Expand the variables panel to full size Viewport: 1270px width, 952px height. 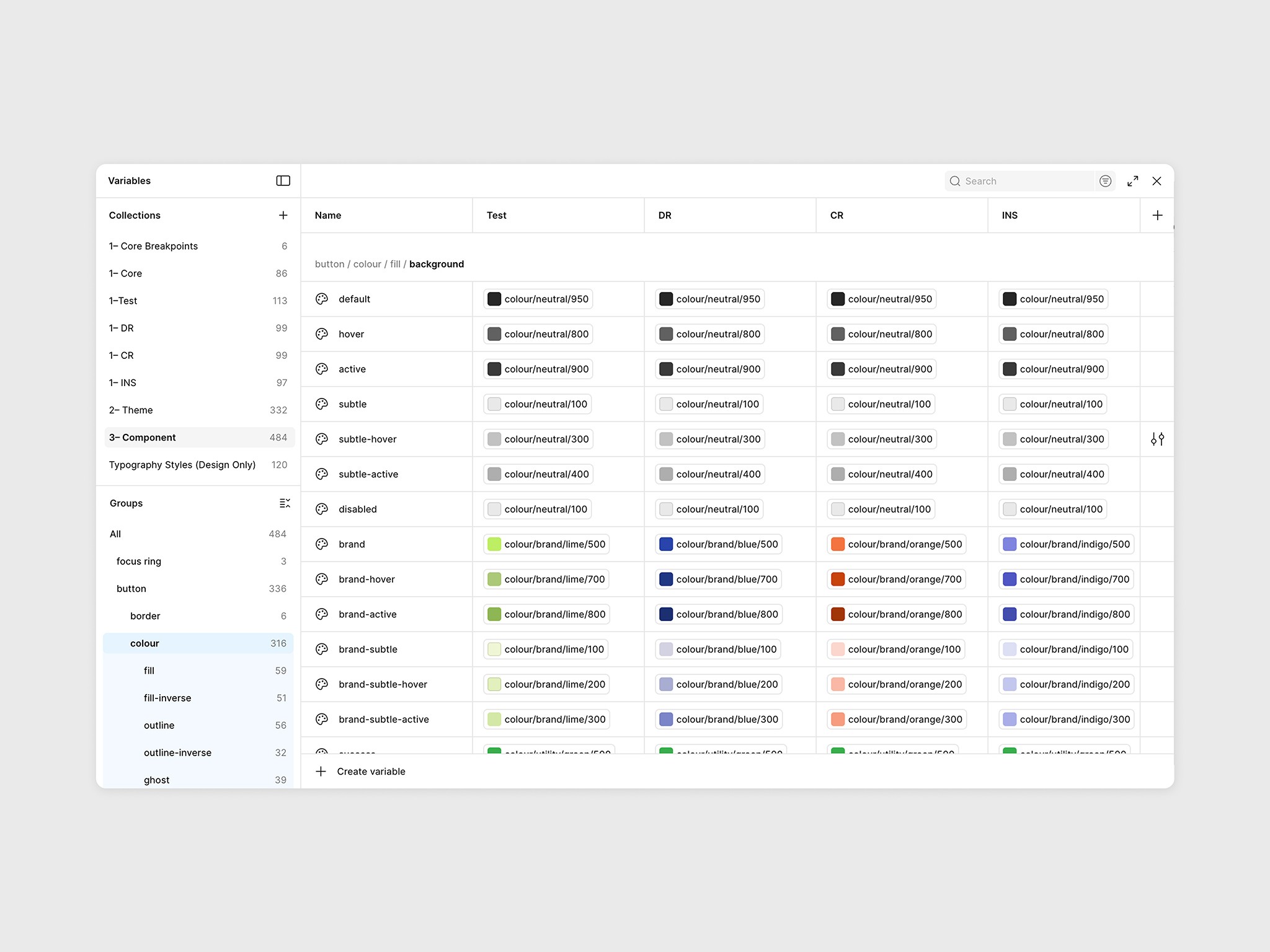tap(1132, 181)
